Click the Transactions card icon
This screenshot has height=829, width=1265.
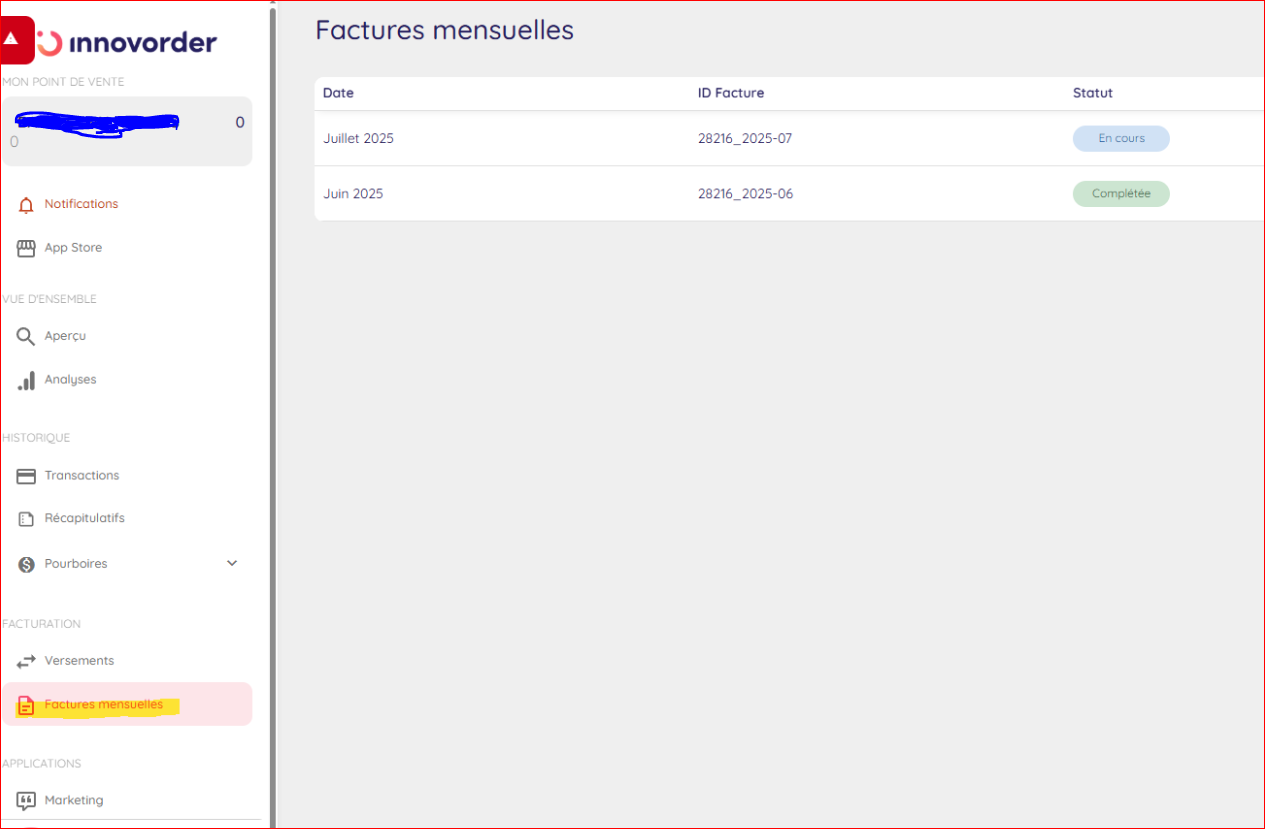pyautogui.click(x=26, y=476)
